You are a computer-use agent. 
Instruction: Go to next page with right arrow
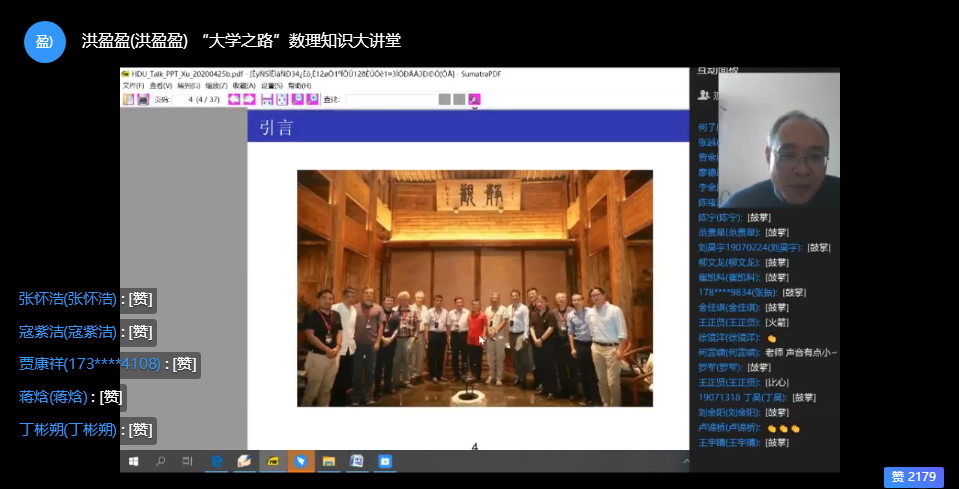click(249, 99)
